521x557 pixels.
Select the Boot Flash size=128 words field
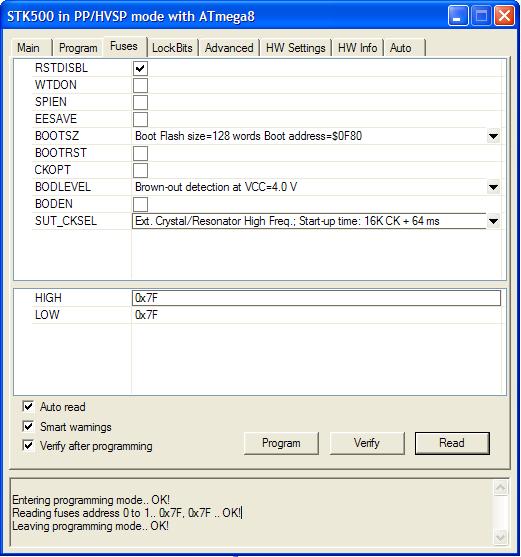click(309, 136)
